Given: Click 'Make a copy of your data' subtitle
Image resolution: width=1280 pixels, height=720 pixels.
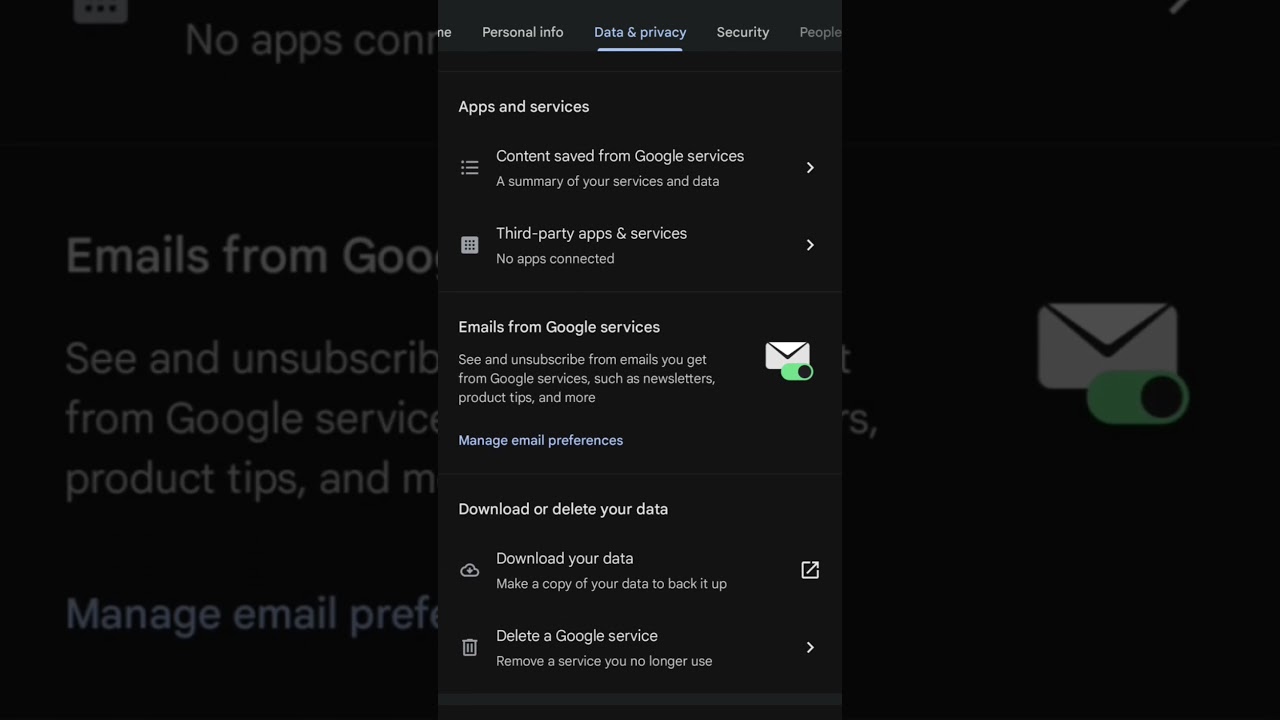Looking at the screenshot, I should pyautogui.click(x=611, y=583).
